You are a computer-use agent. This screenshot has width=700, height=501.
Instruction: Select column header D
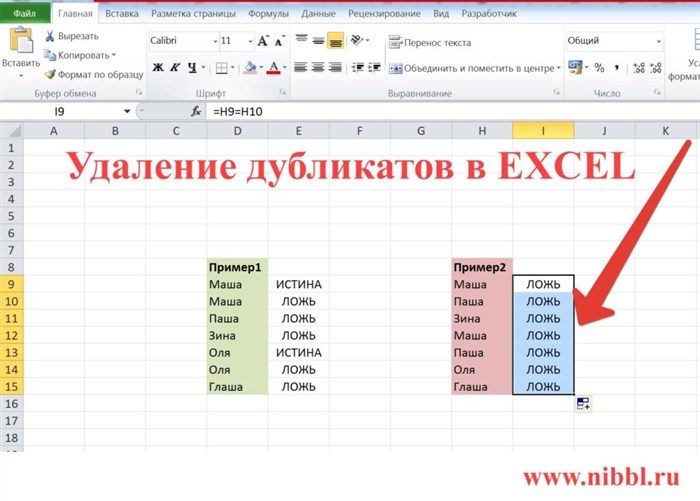(x=238, y=131)
